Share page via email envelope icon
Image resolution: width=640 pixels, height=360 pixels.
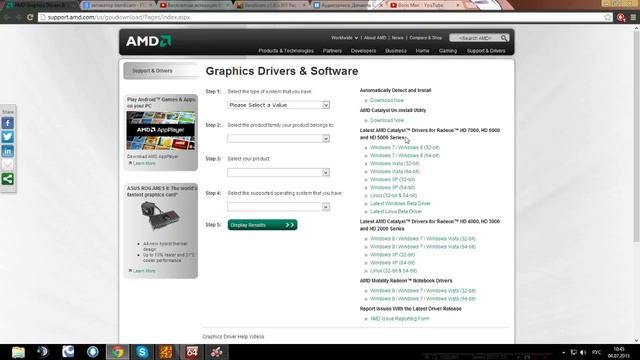point(7,165)
